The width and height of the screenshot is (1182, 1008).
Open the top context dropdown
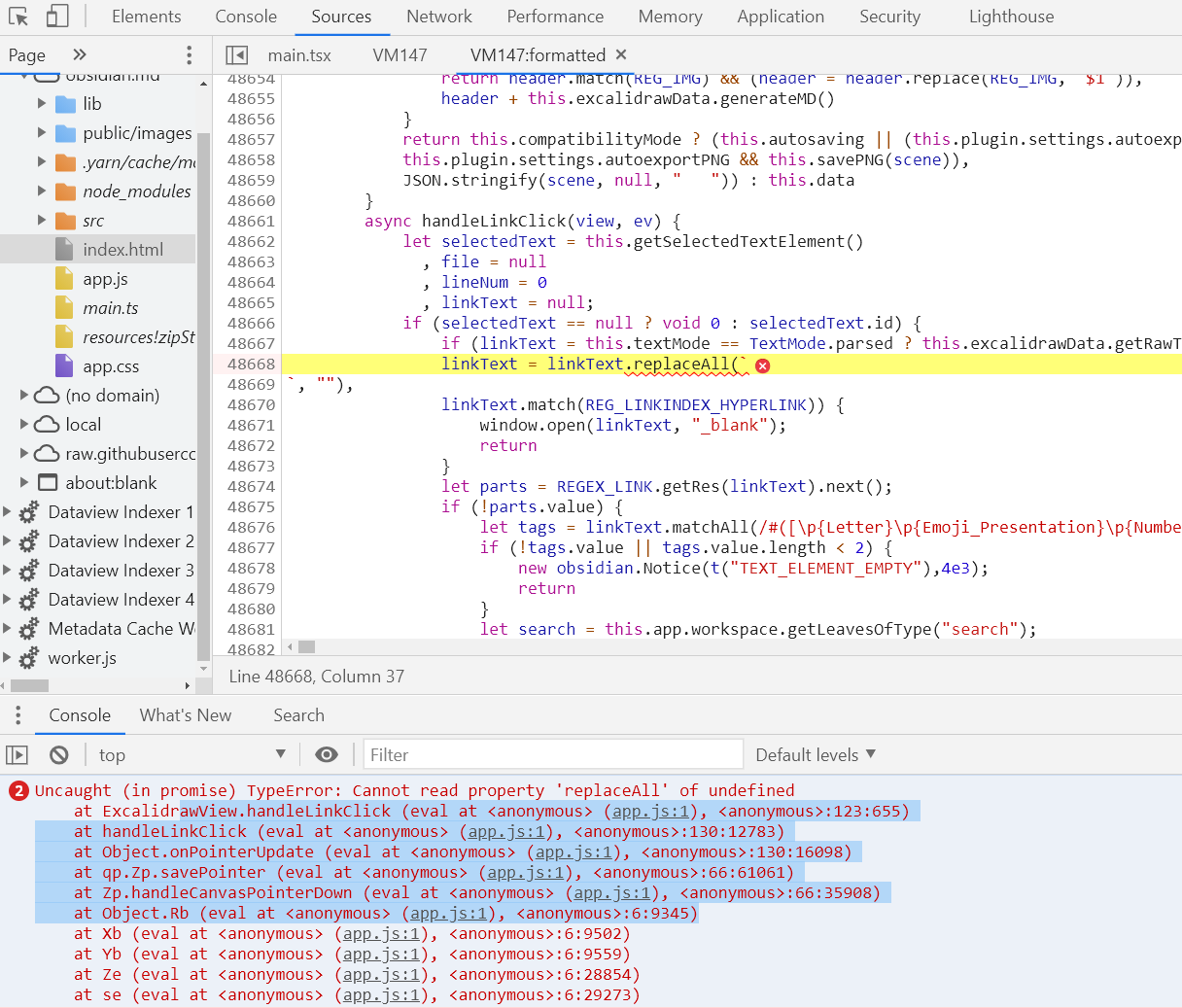point(192,754)
